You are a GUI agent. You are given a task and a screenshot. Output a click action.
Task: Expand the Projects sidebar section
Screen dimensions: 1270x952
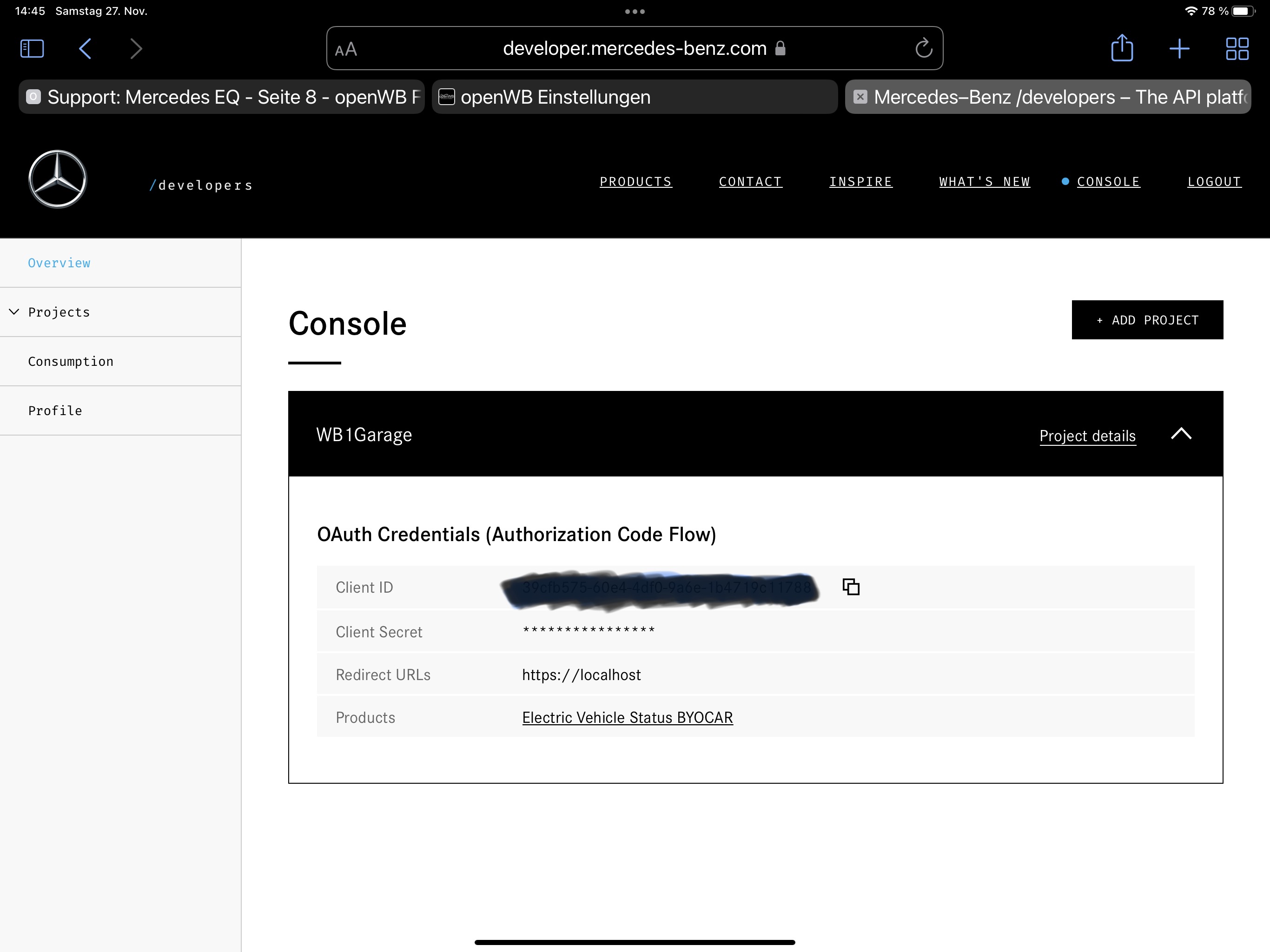14,312
